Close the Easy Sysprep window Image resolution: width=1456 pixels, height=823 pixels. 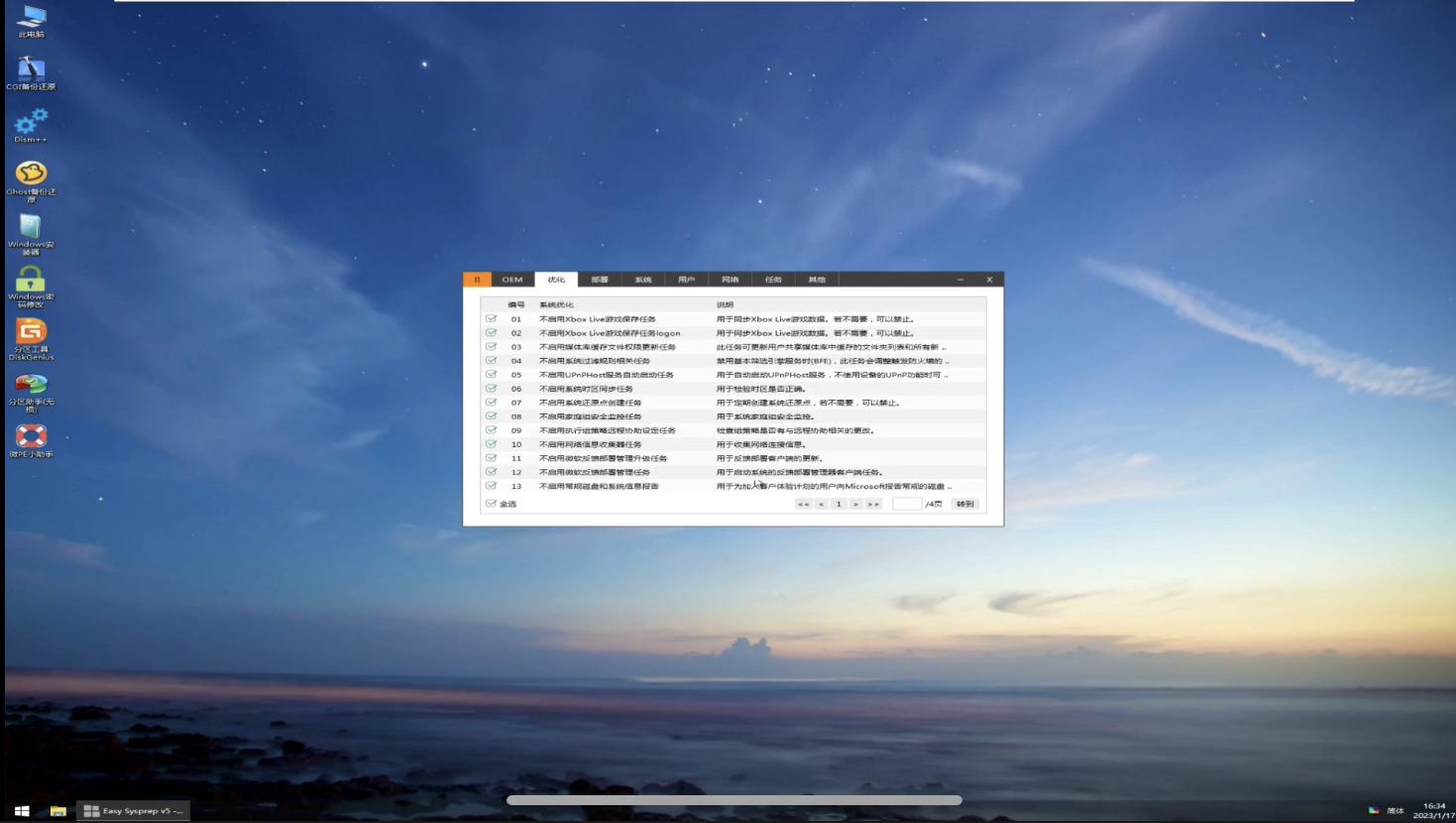989,280
